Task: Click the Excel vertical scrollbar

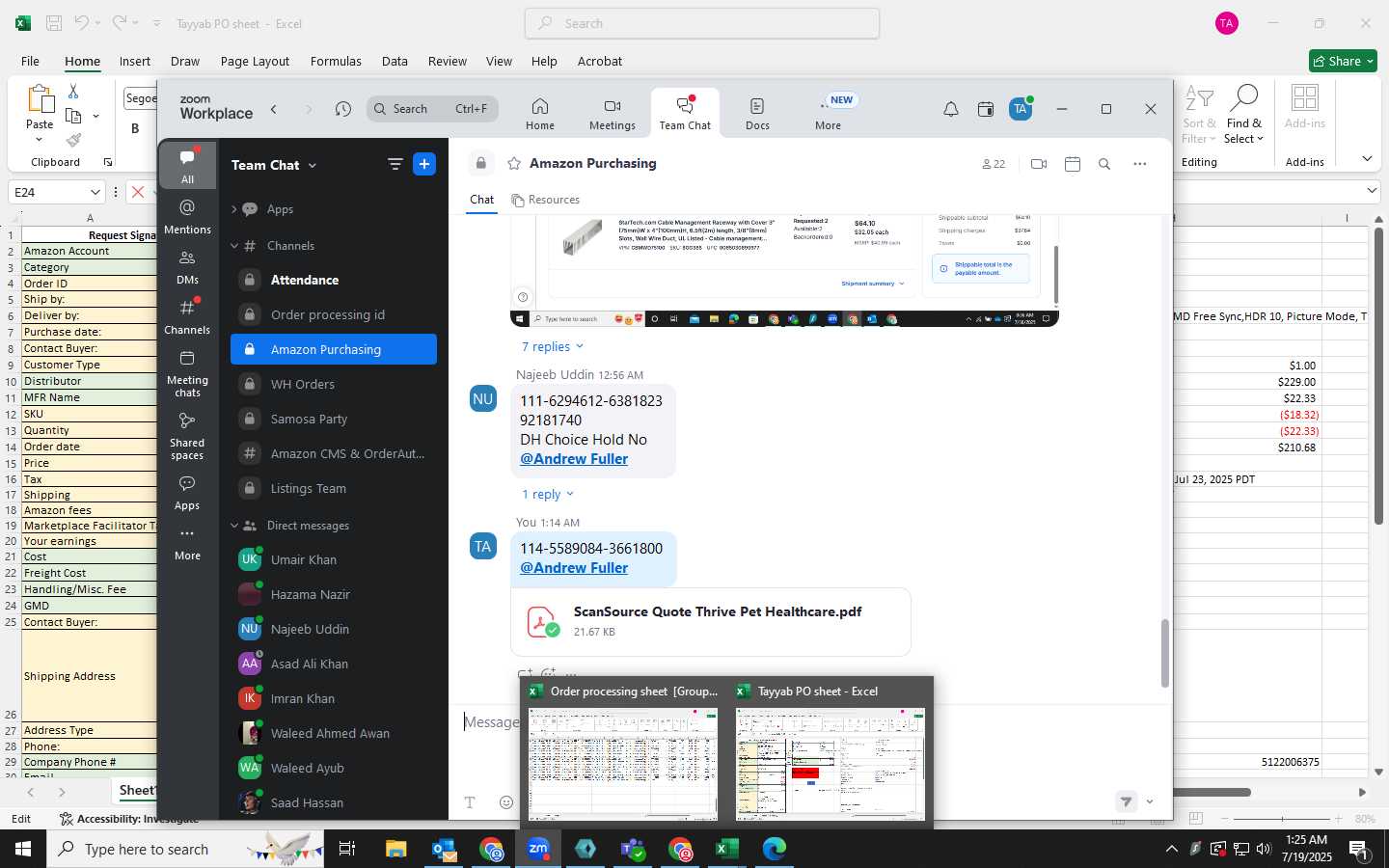Action: point(1378,376)
